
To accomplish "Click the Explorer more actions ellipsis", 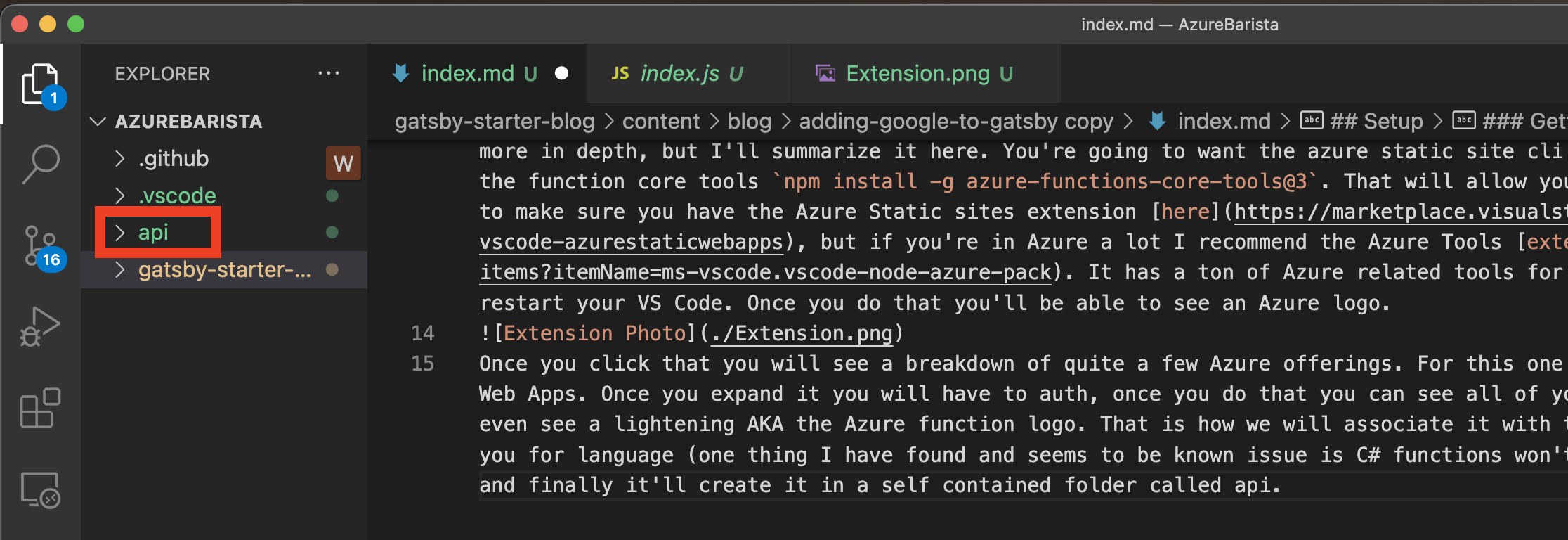I will 328,74.
